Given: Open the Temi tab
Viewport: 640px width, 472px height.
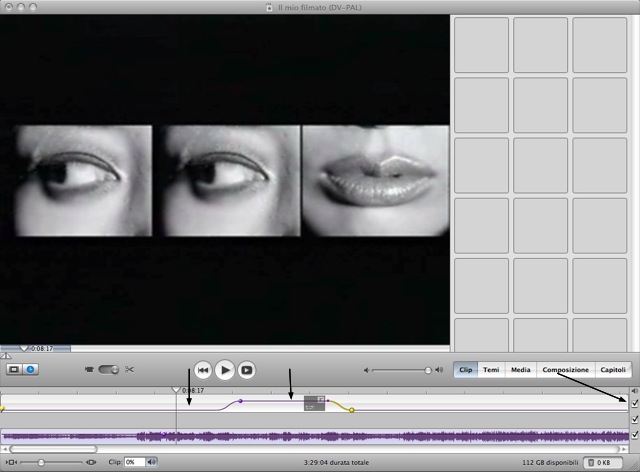Looking at the screenshot, I should point(491,370).
